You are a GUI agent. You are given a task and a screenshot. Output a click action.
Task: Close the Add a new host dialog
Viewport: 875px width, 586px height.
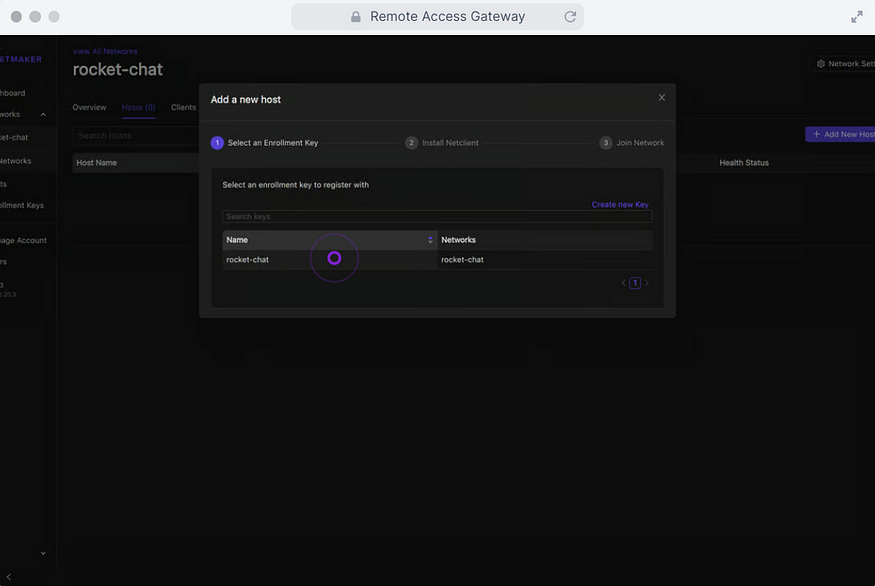[661, 97]
